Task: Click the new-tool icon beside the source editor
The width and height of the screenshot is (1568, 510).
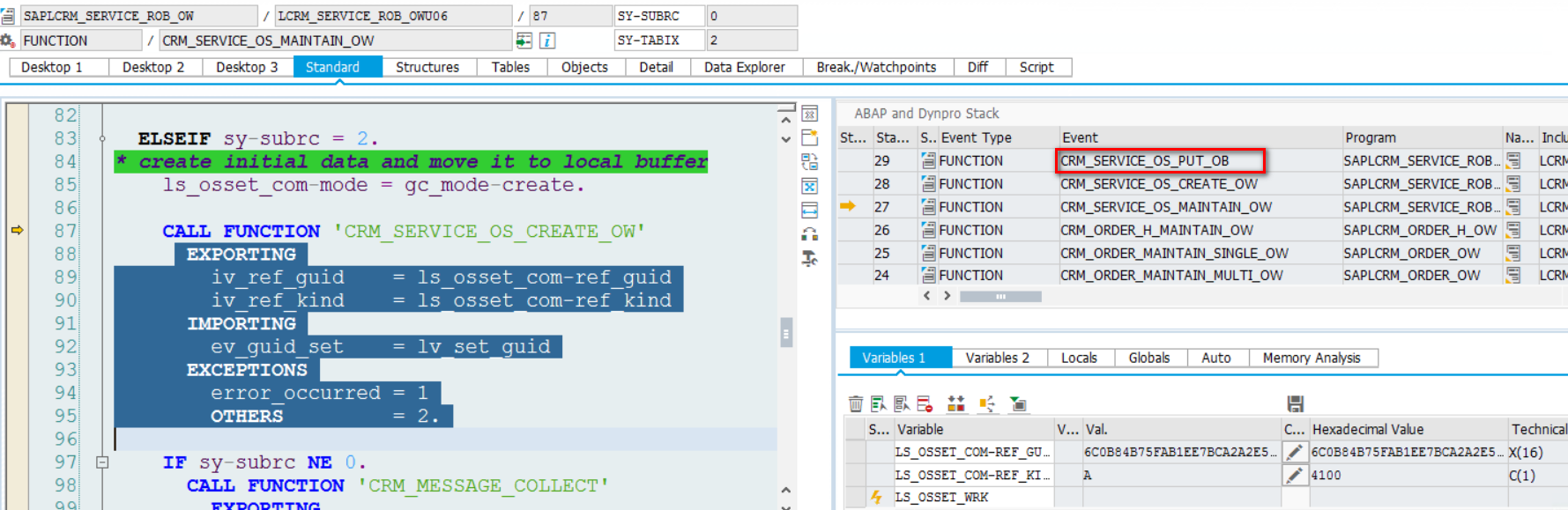Action: 810,137
